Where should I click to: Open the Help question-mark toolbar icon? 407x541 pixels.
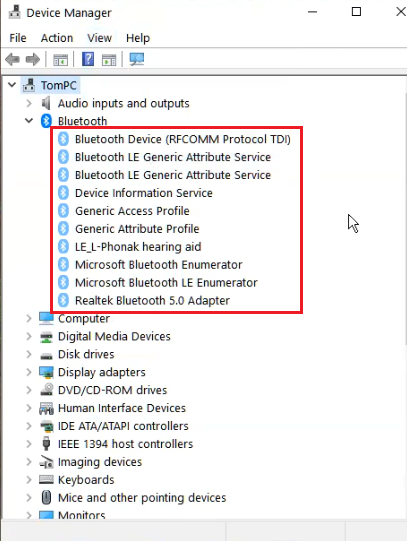tap(88, 59)
